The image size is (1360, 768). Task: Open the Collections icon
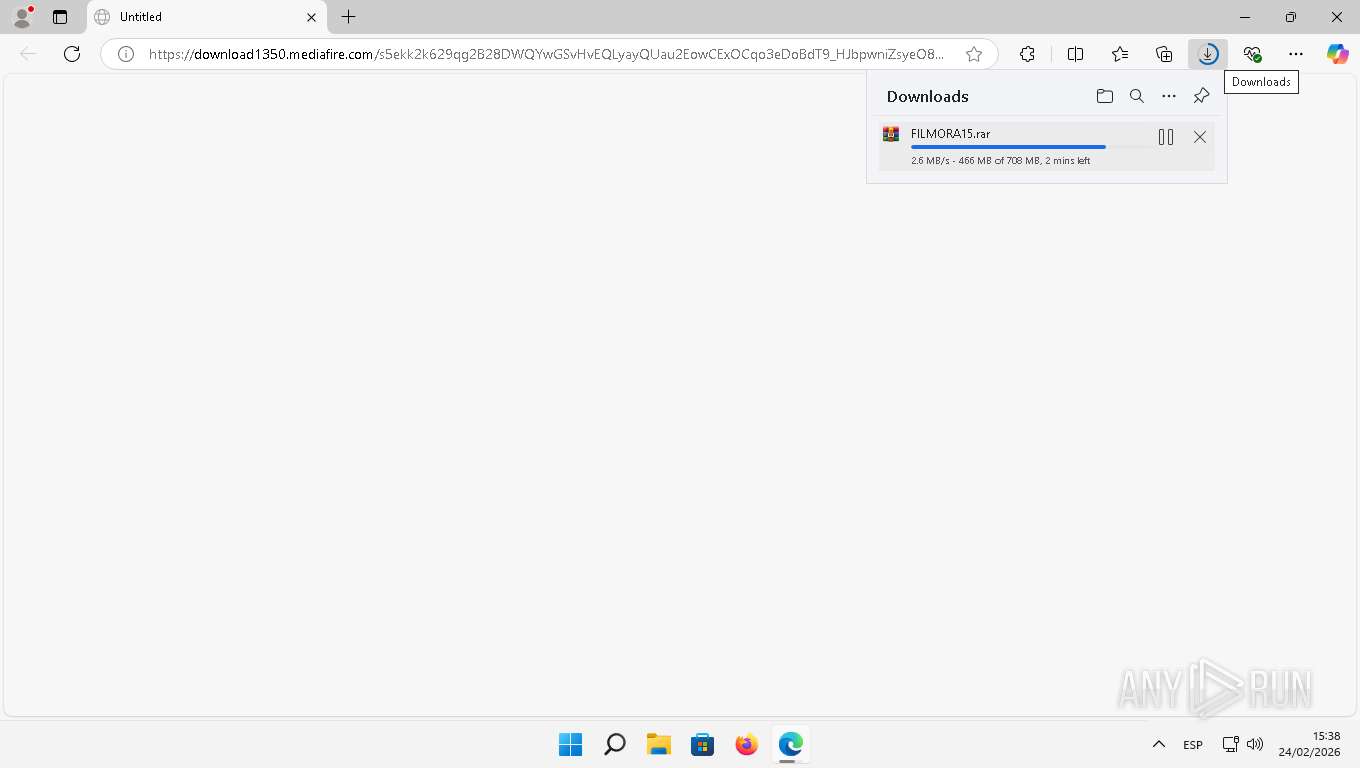[1164, 54]
